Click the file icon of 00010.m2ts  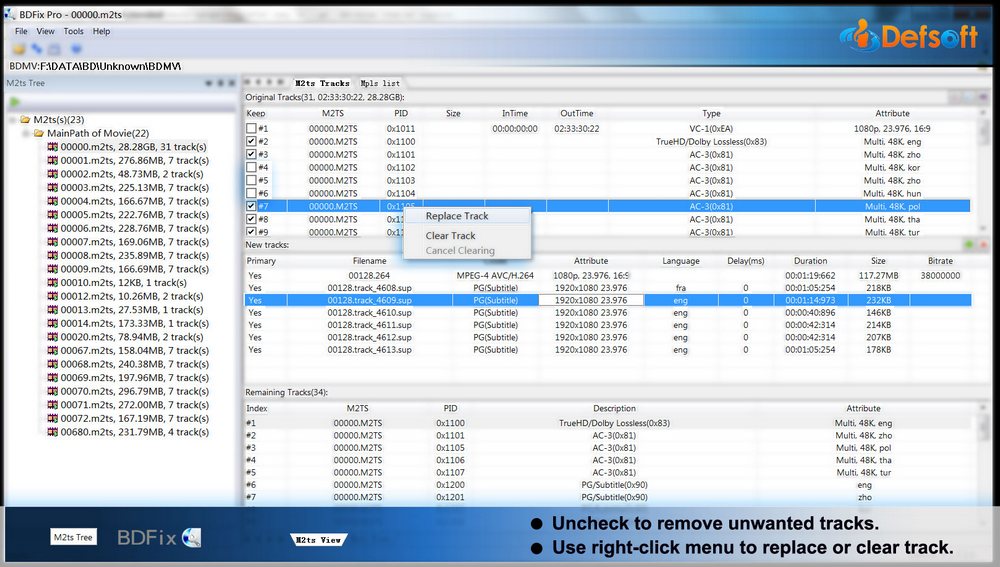53,283
